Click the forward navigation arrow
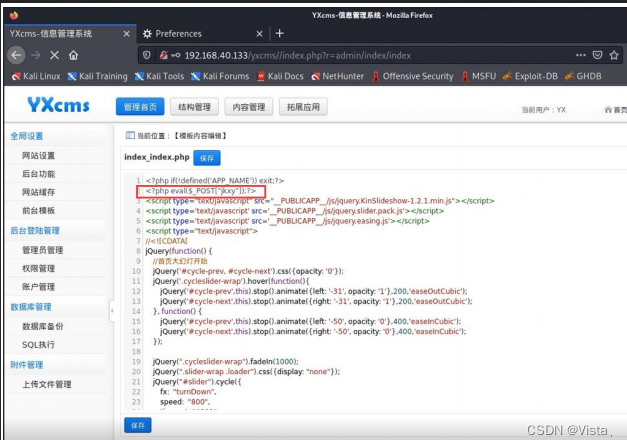Viewport: 627px width, 440px height. click(36, 55)
